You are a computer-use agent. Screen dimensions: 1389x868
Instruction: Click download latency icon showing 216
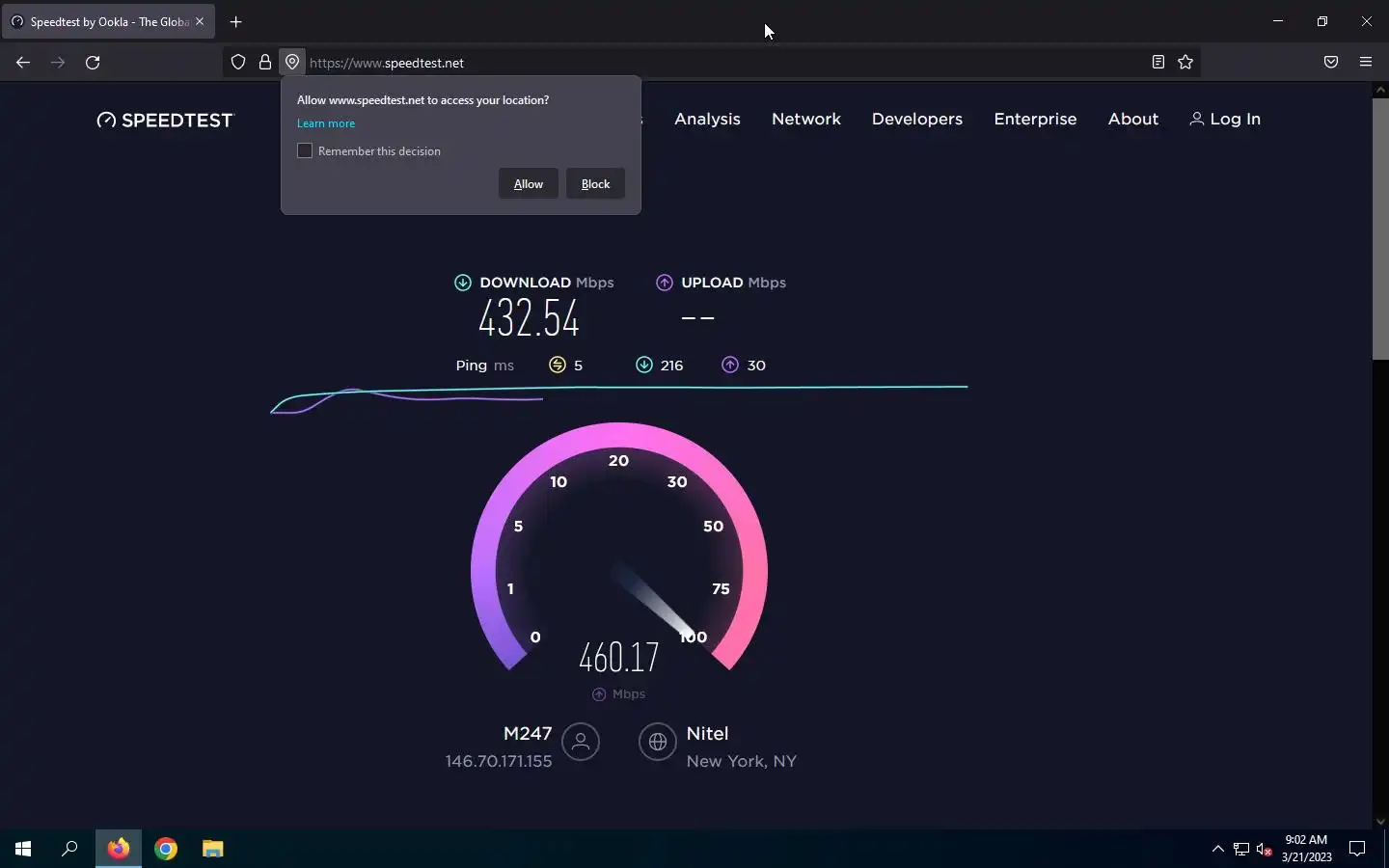tap(644, 365)
